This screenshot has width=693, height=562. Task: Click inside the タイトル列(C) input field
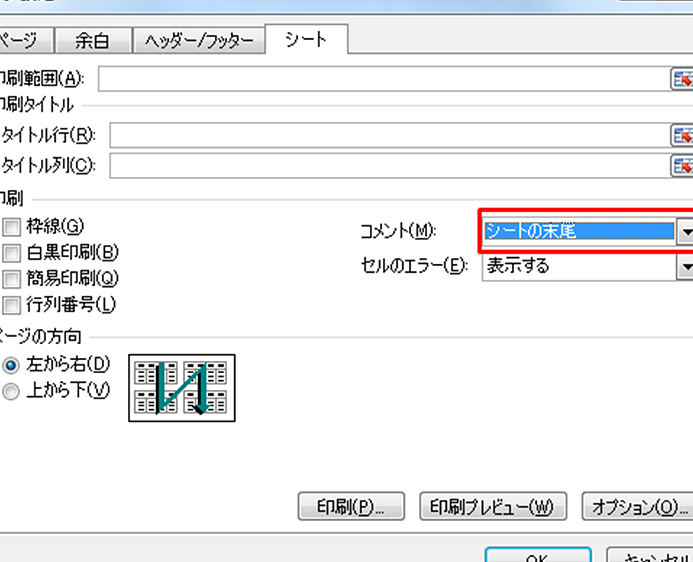click(x=390, y=166)
